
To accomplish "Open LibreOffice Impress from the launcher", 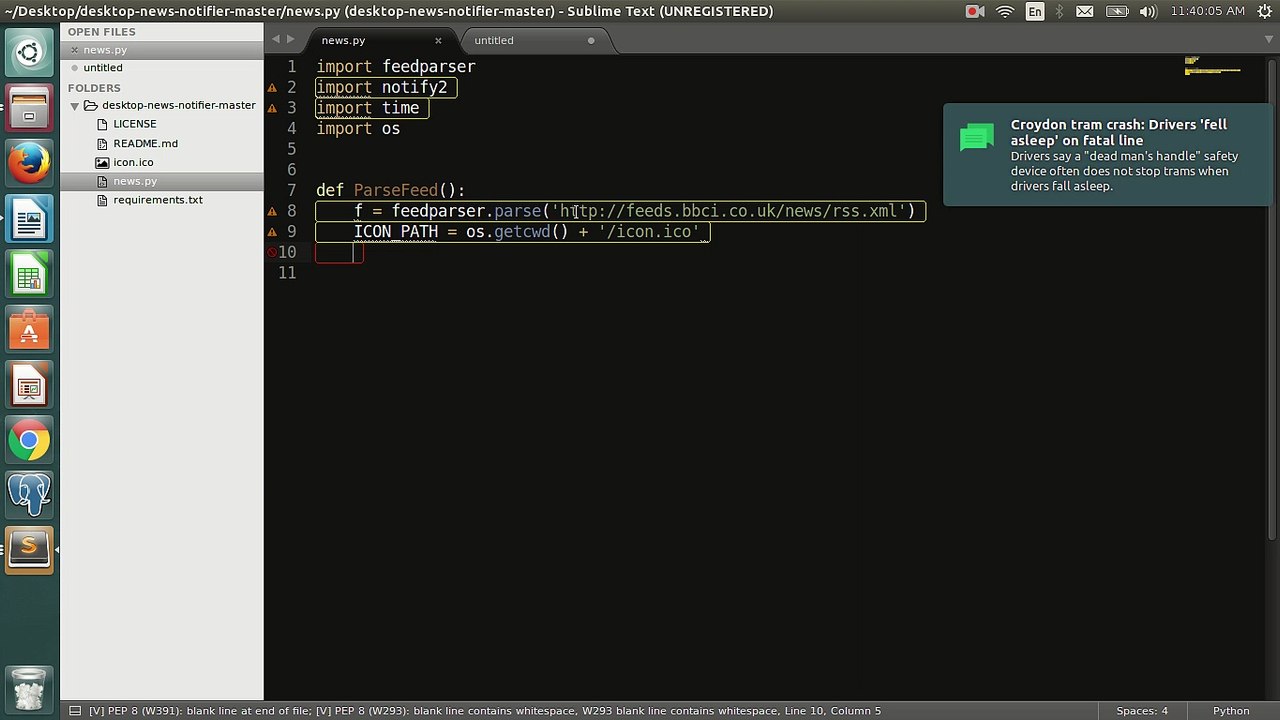I will [x=29, y=385].
